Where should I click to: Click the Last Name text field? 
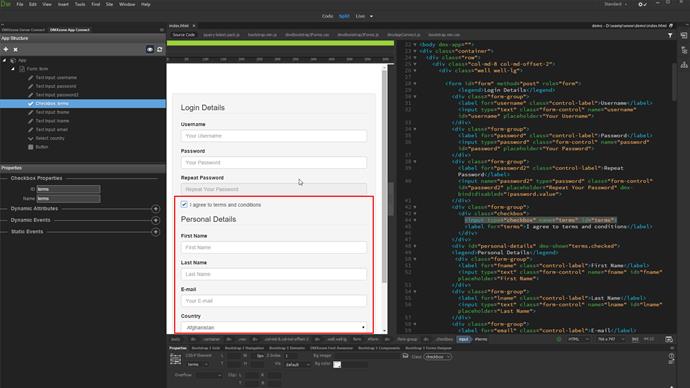274,275
